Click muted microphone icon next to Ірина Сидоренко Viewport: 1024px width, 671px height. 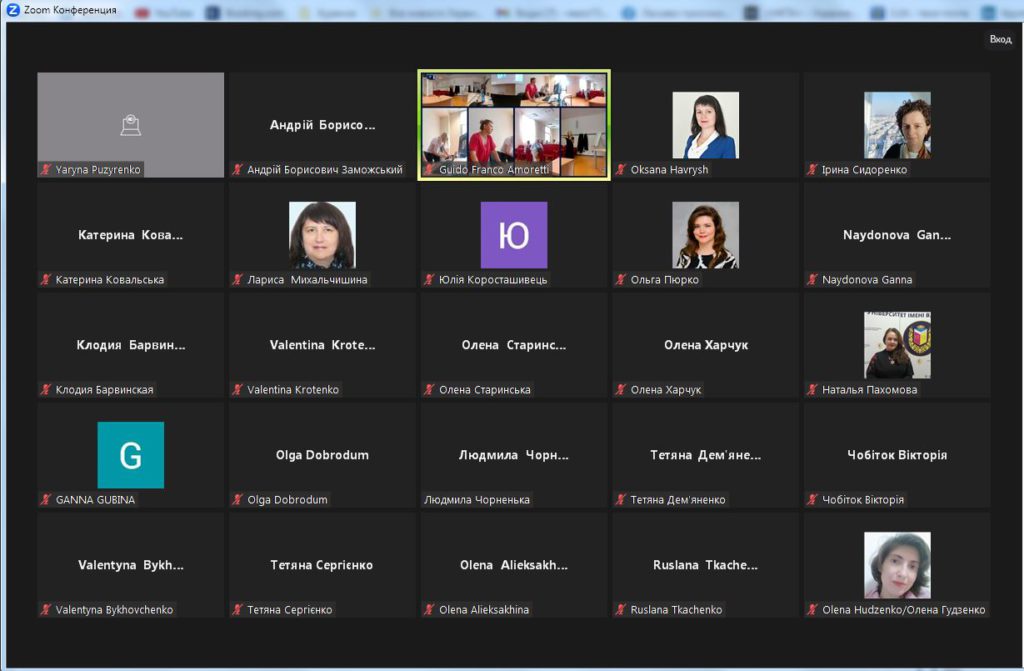(813, 170)
